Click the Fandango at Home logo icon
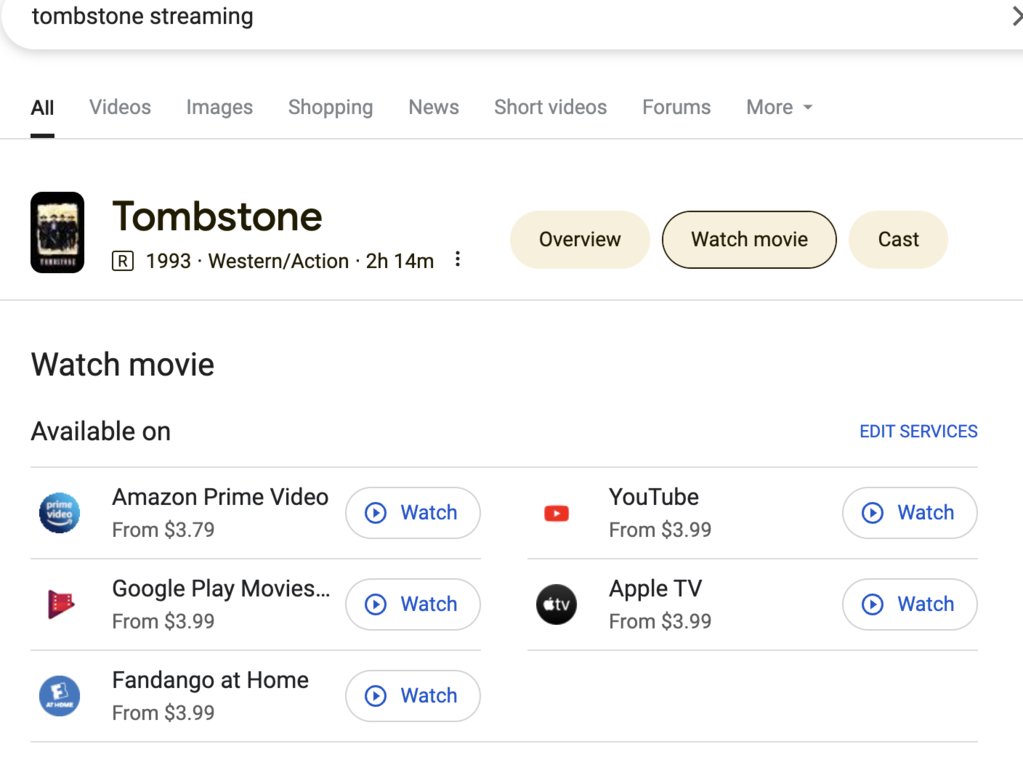Screen dimensions: 1023x773 click(x=59, y=695)
